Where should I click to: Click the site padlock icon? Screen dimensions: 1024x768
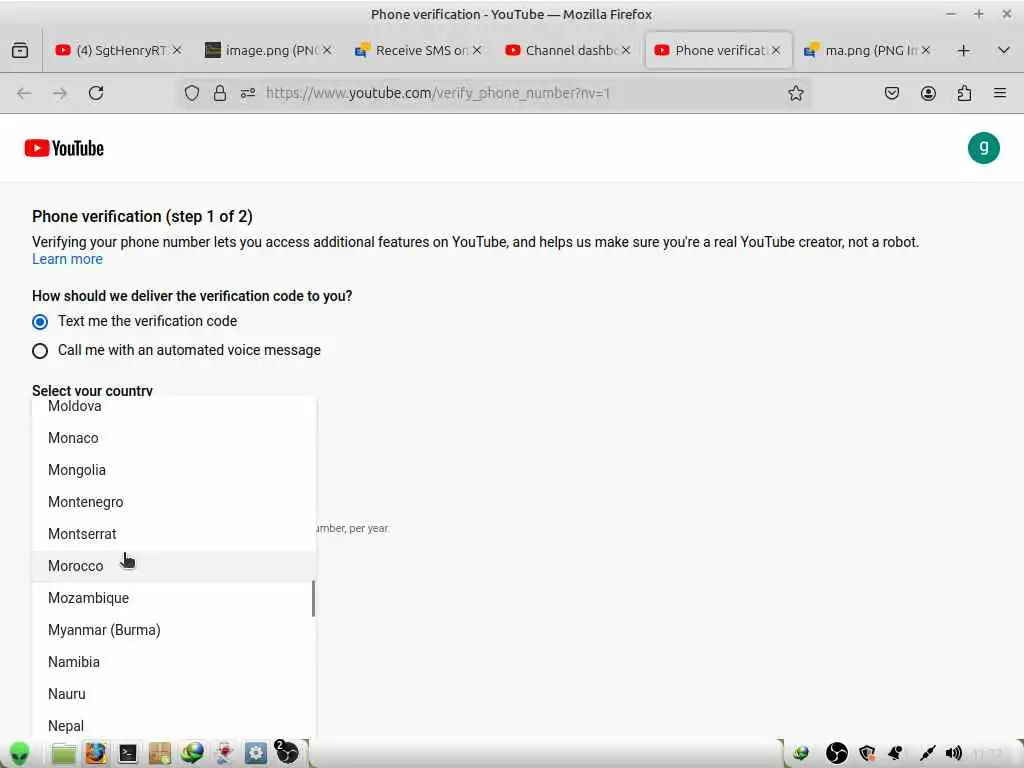click(220, 93)
